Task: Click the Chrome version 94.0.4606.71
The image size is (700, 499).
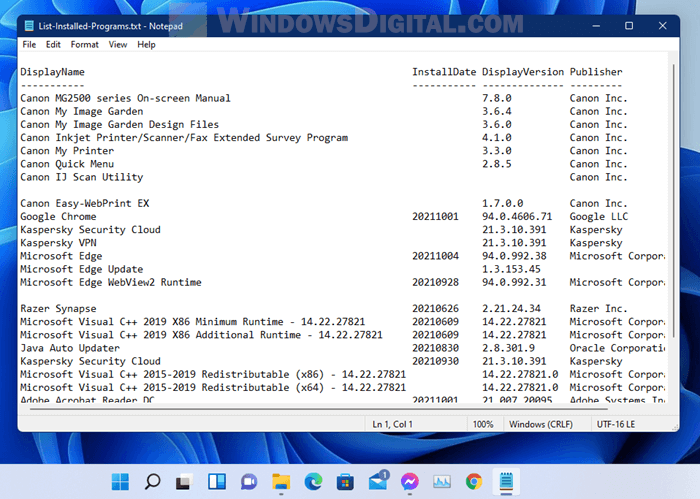Action: (x=517, y=216)
